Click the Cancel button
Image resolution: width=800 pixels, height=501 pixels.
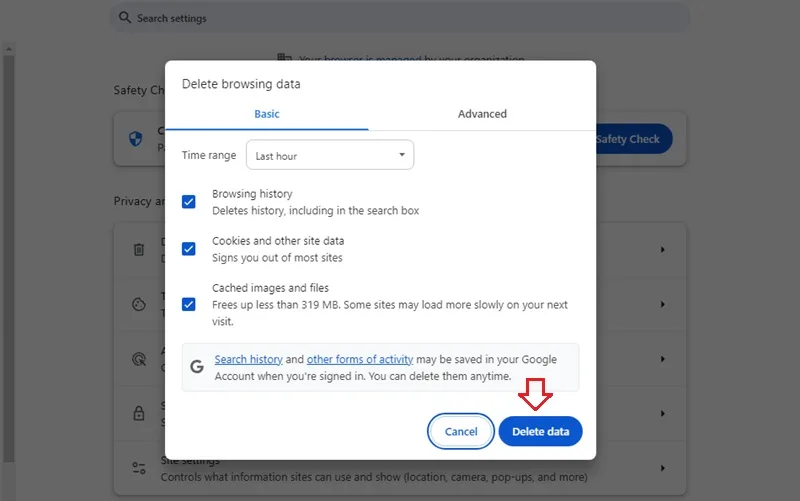(x=461, y=431)
